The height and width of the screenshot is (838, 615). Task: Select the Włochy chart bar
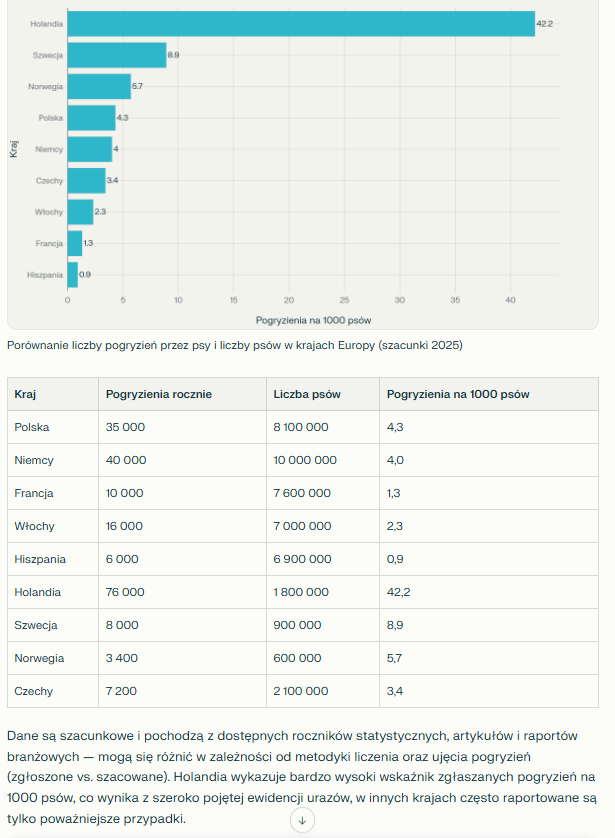[80, 212]
